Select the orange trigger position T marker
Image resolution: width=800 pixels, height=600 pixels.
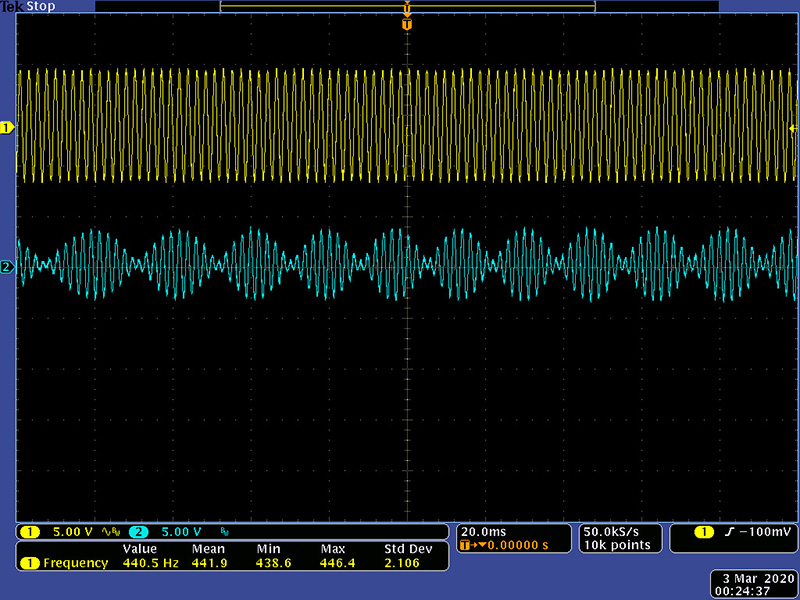pyautogui.click(x=406, y=23)
